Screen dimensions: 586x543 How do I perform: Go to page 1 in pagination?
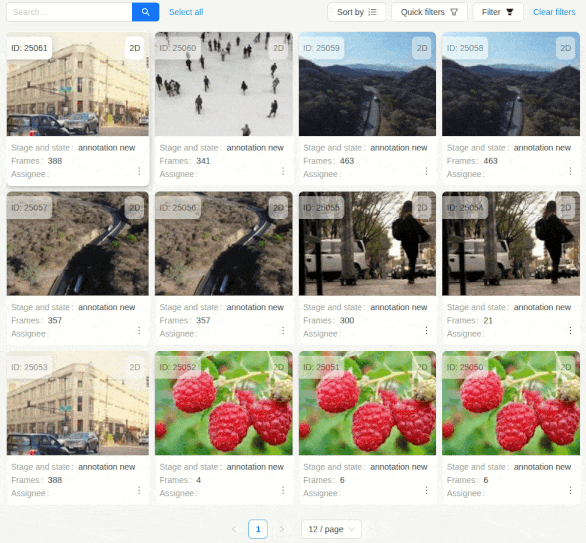coord(258,529)
